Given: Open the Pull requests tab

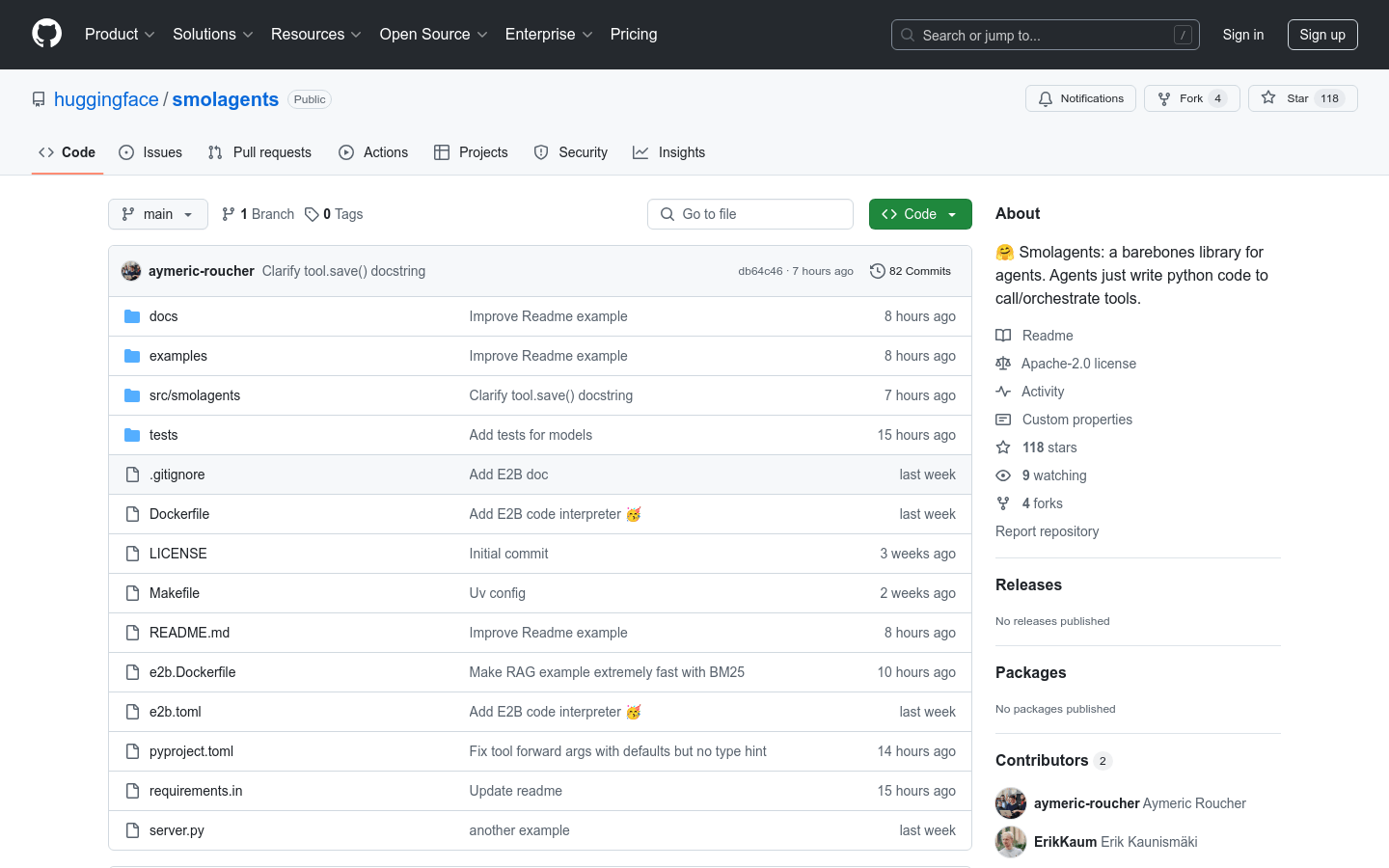Looking at the screenshot, I should pos(259,152).
